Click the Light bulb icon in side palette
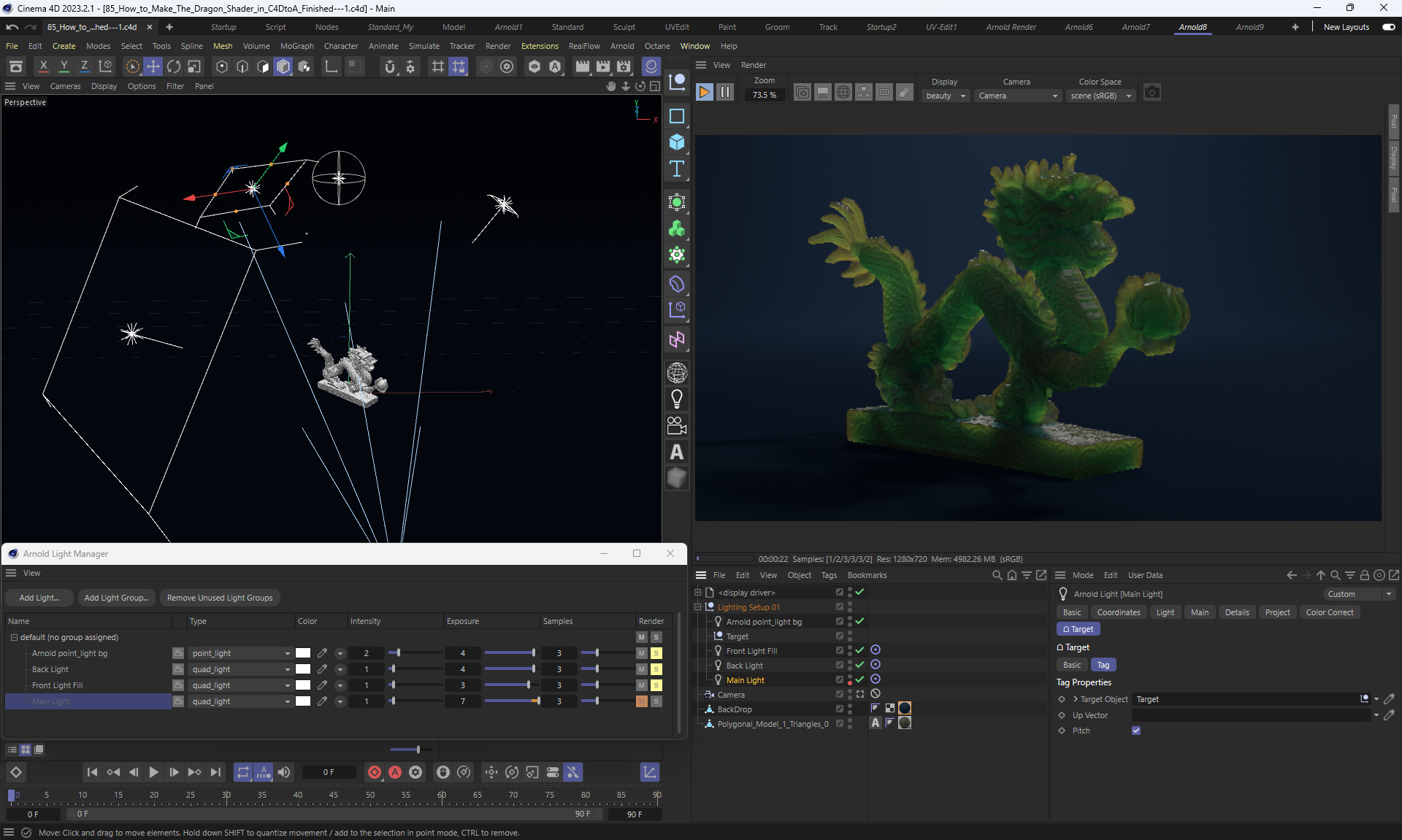Viewport: 1402px width, 840px height. coord(677,399)
